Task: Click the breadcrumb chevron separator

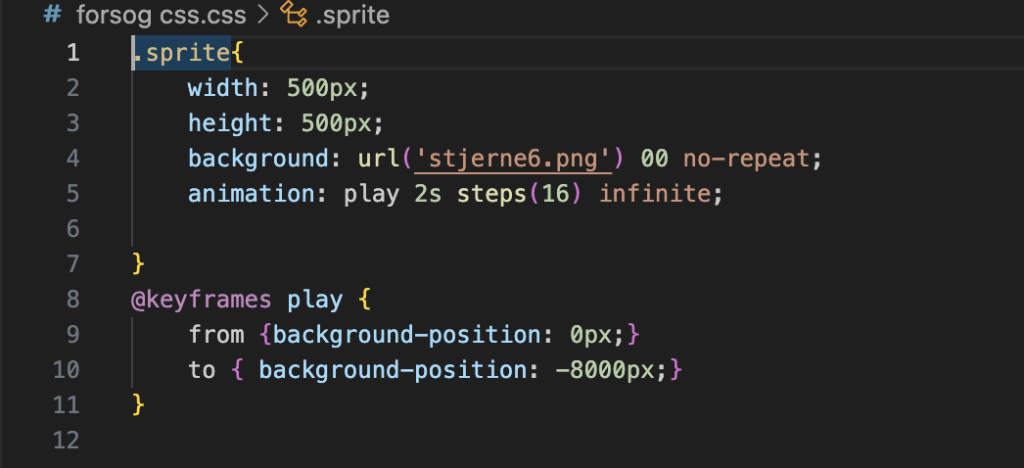Action: [x=260, y=16]
